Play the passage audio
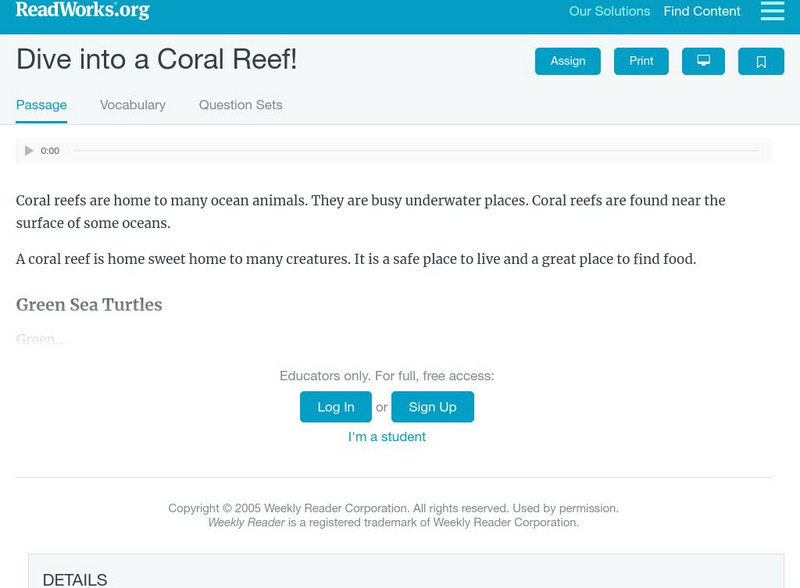The image size is (800, 588). [x=29, y=151]
